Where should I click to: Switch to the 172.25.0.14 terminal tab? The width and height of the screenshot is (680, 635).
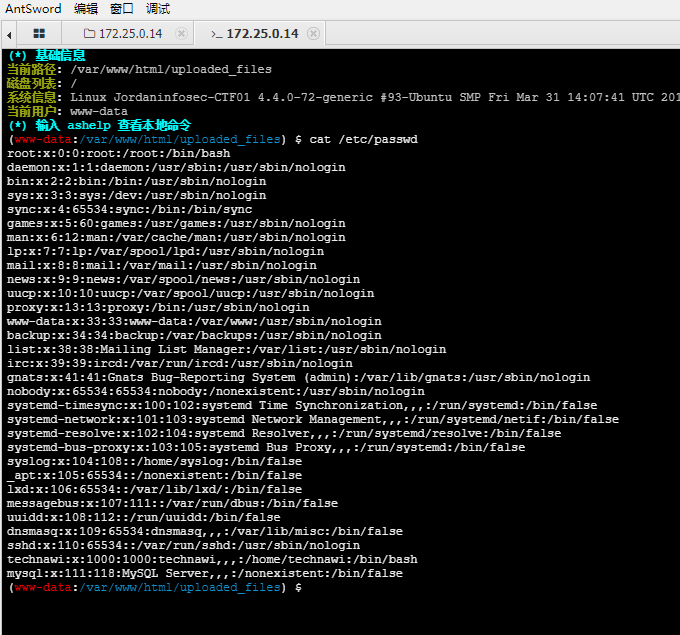click(260, 33)
